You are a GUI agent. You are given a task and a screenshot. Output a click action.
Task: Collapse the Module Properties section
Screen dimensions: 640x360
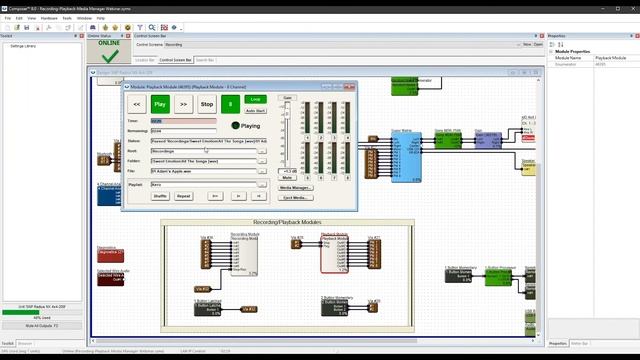coord(551,52)
